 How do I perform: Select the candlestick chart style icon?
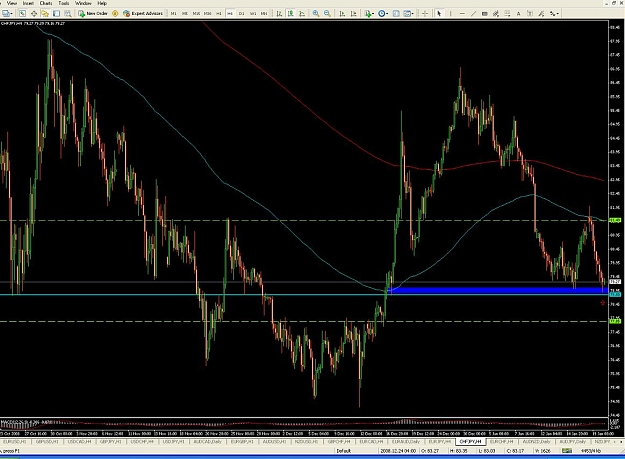pos(291,14)
